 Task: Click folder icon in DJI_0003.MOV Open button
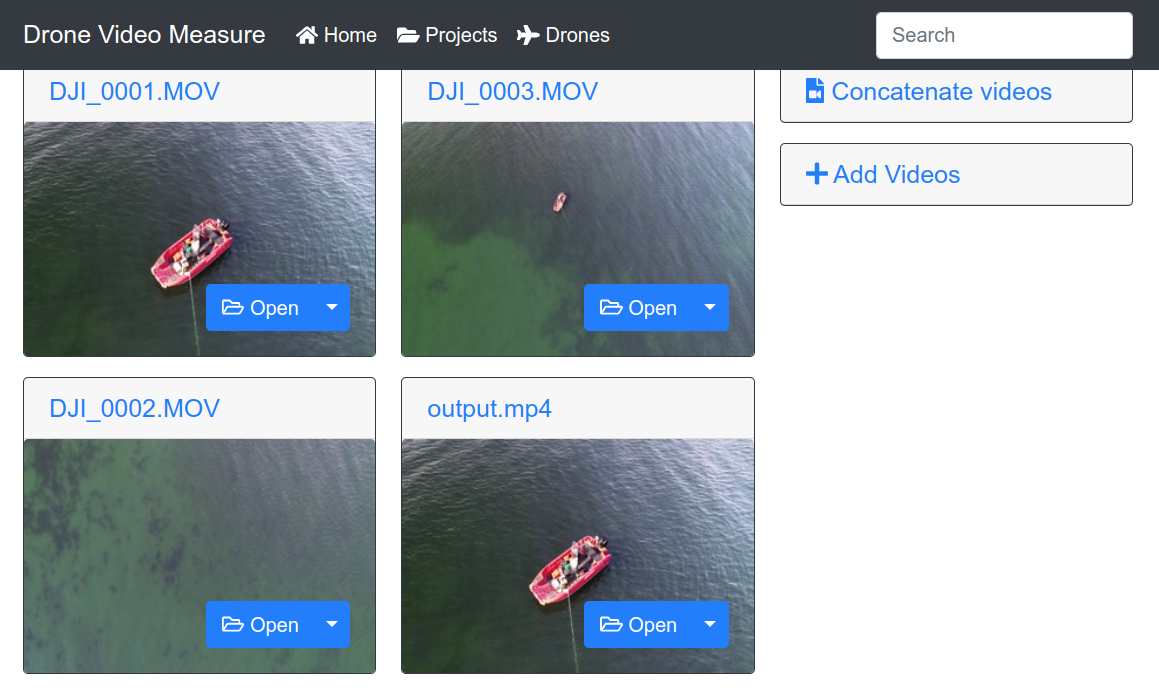(611, 307)
